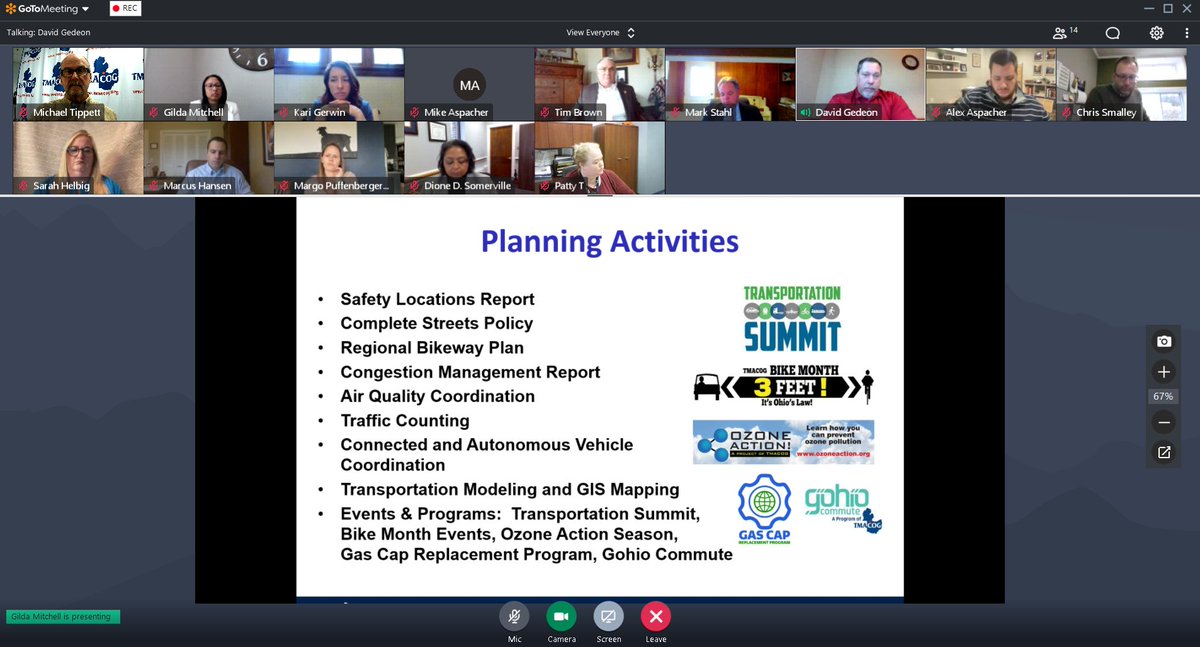Select David Gedeon's video tile
Screen dimensions: 1200x647
pos(860,84)
